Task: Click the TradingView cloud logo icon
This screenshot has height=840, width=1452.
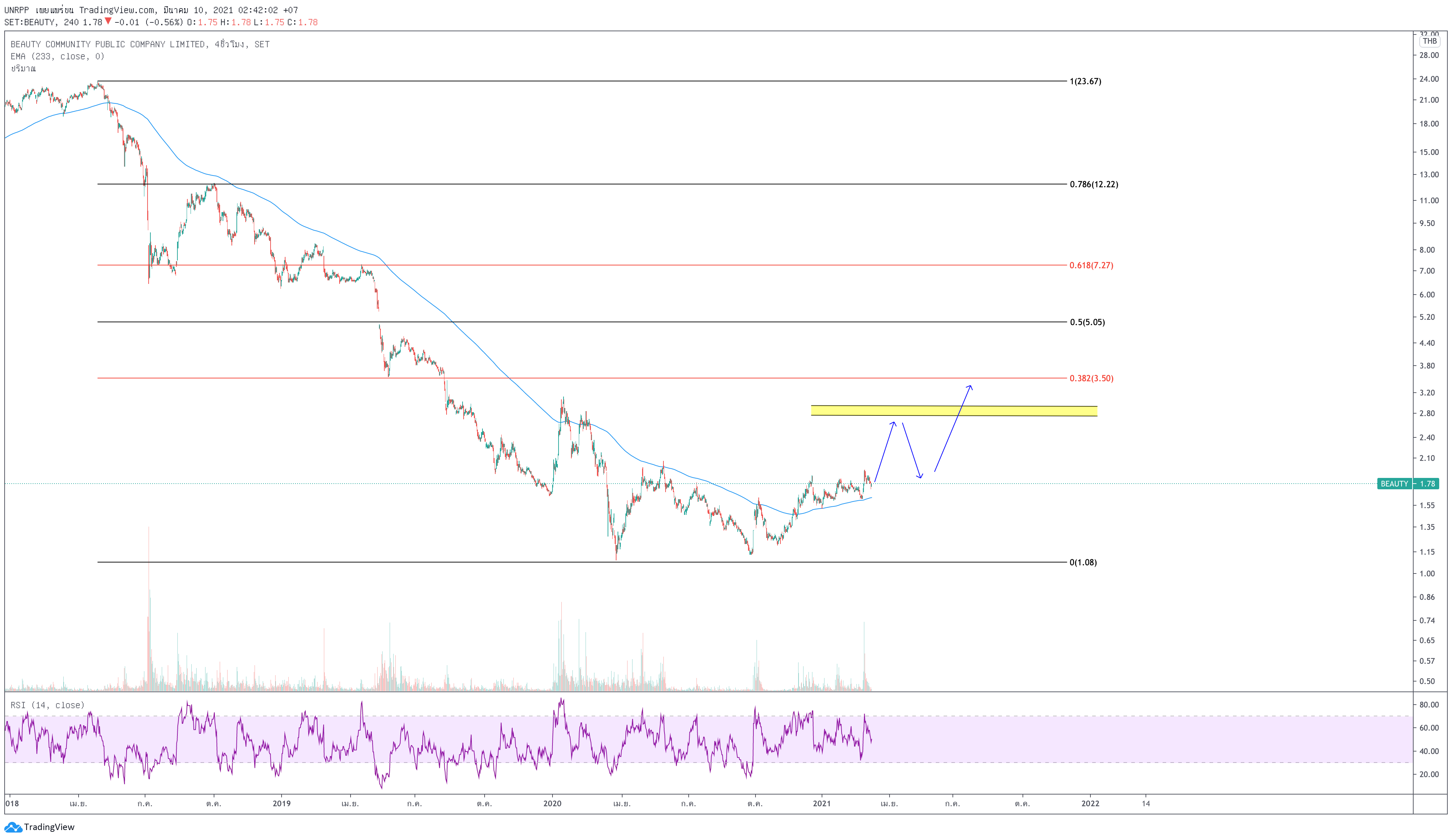Action: (13, 827)
